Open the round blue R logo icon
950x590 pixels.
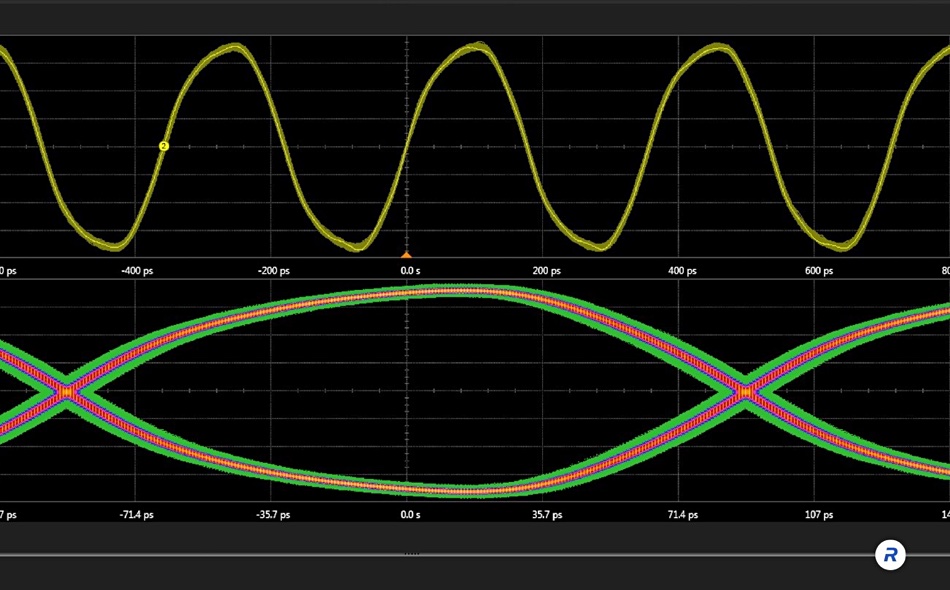(890, 555)
